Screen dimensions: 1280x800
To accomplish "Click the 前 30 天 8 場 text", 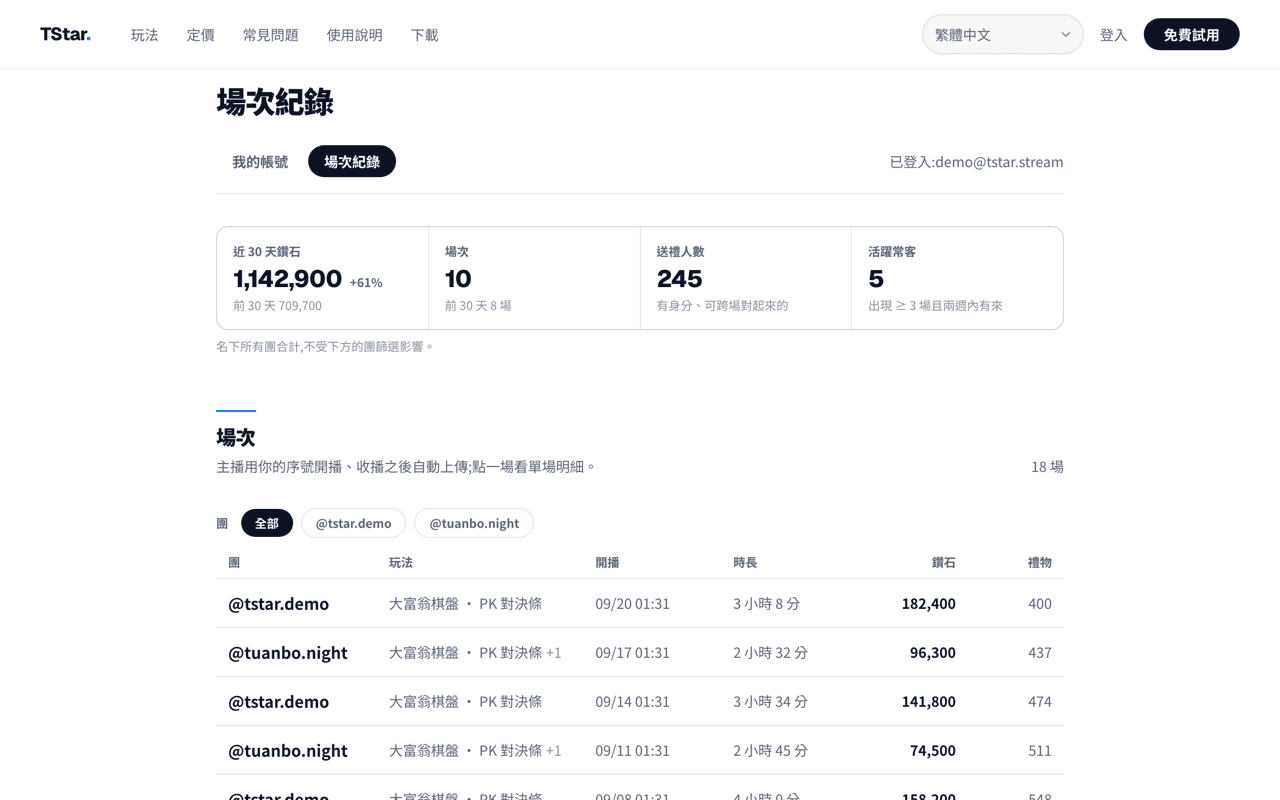I will coord(478,305).
